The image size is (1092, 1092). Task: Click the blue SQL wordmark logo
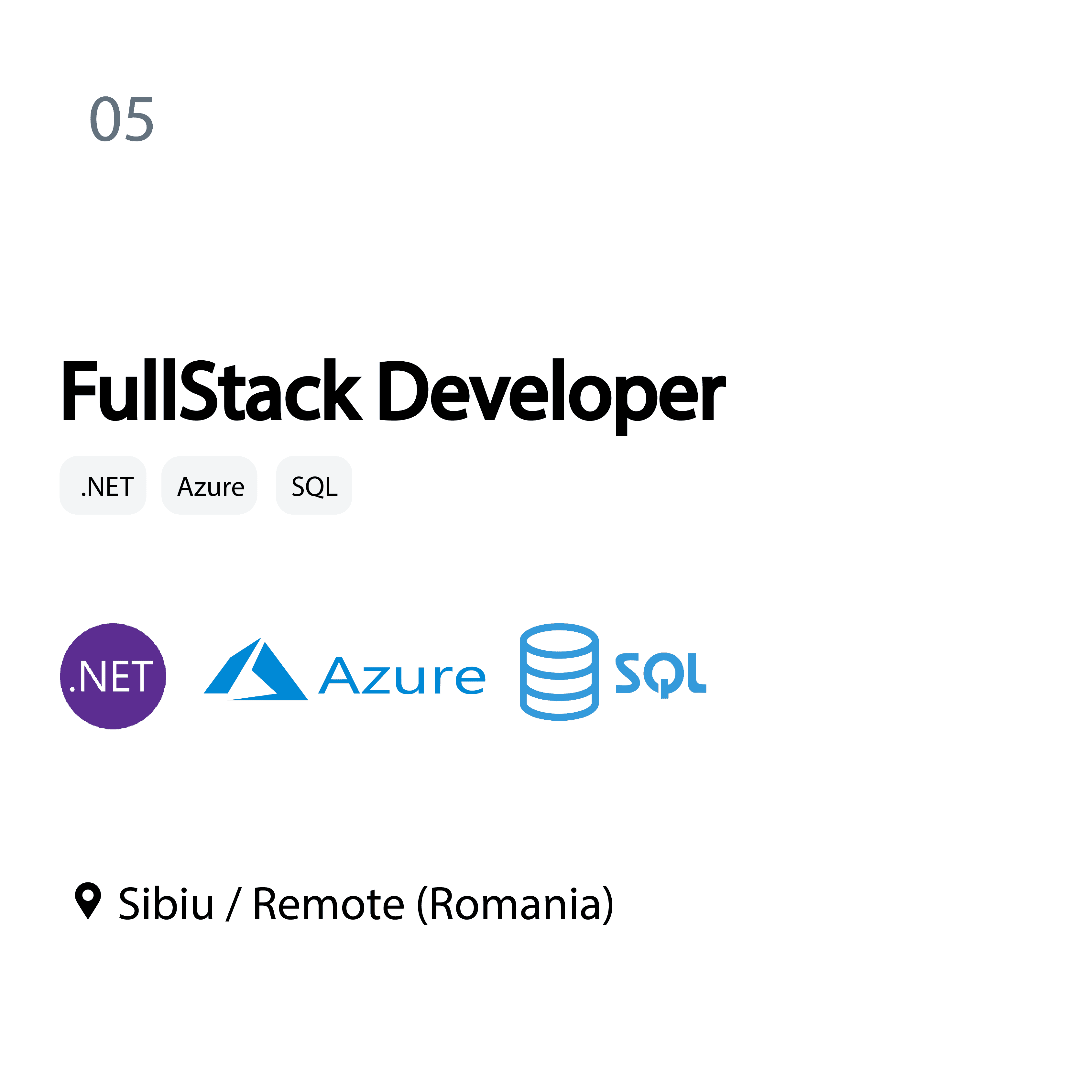coord(660,674)
